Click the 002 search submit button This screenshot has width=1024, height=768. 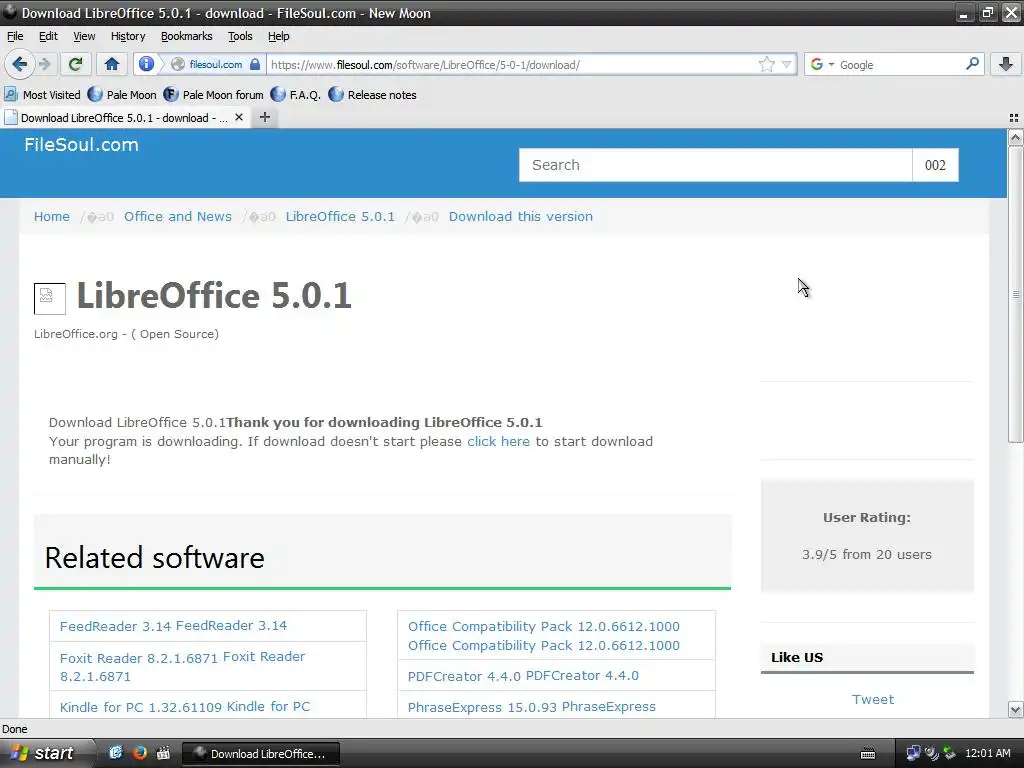(x=935, y=165)
